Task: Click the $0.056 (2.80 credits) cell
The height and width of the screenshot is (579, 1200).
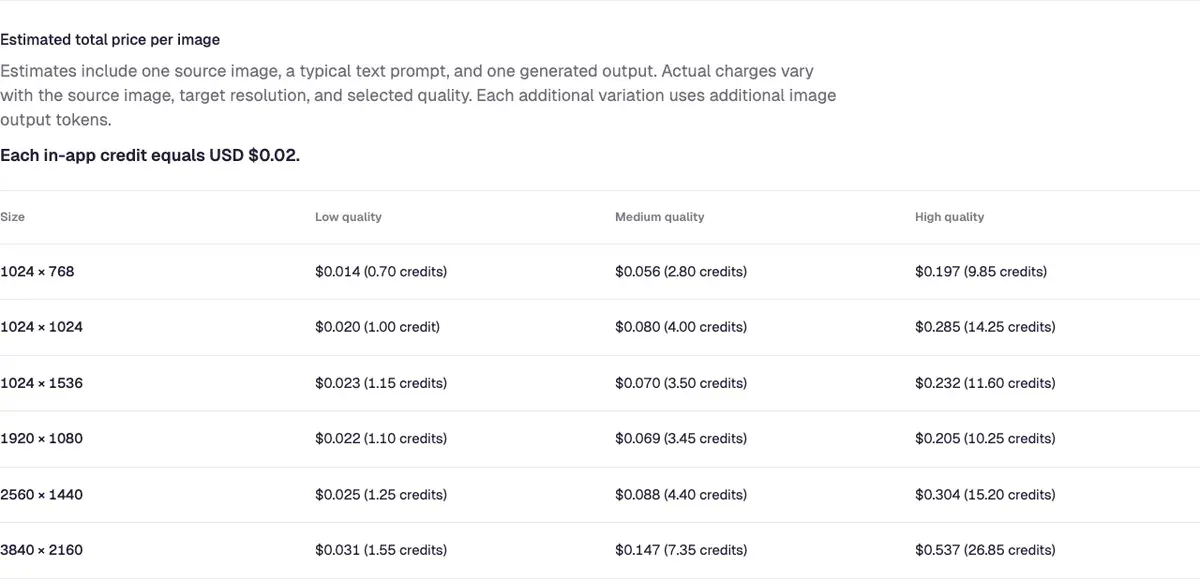Action: 681,272
